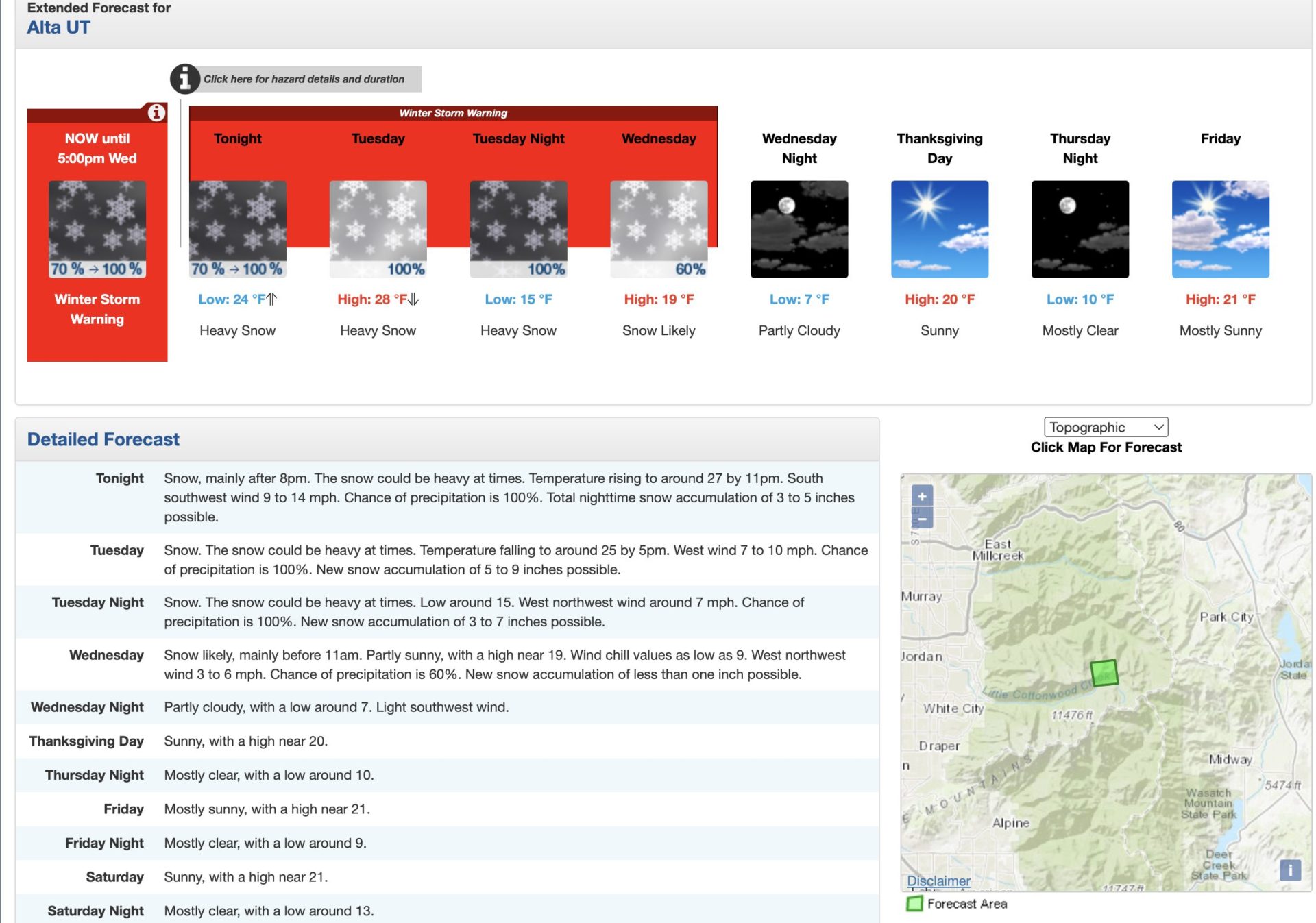Click 'Sunny, with a high near 20.' text
This screenshot has height=923, width=1316.
[x=245, y=741]
